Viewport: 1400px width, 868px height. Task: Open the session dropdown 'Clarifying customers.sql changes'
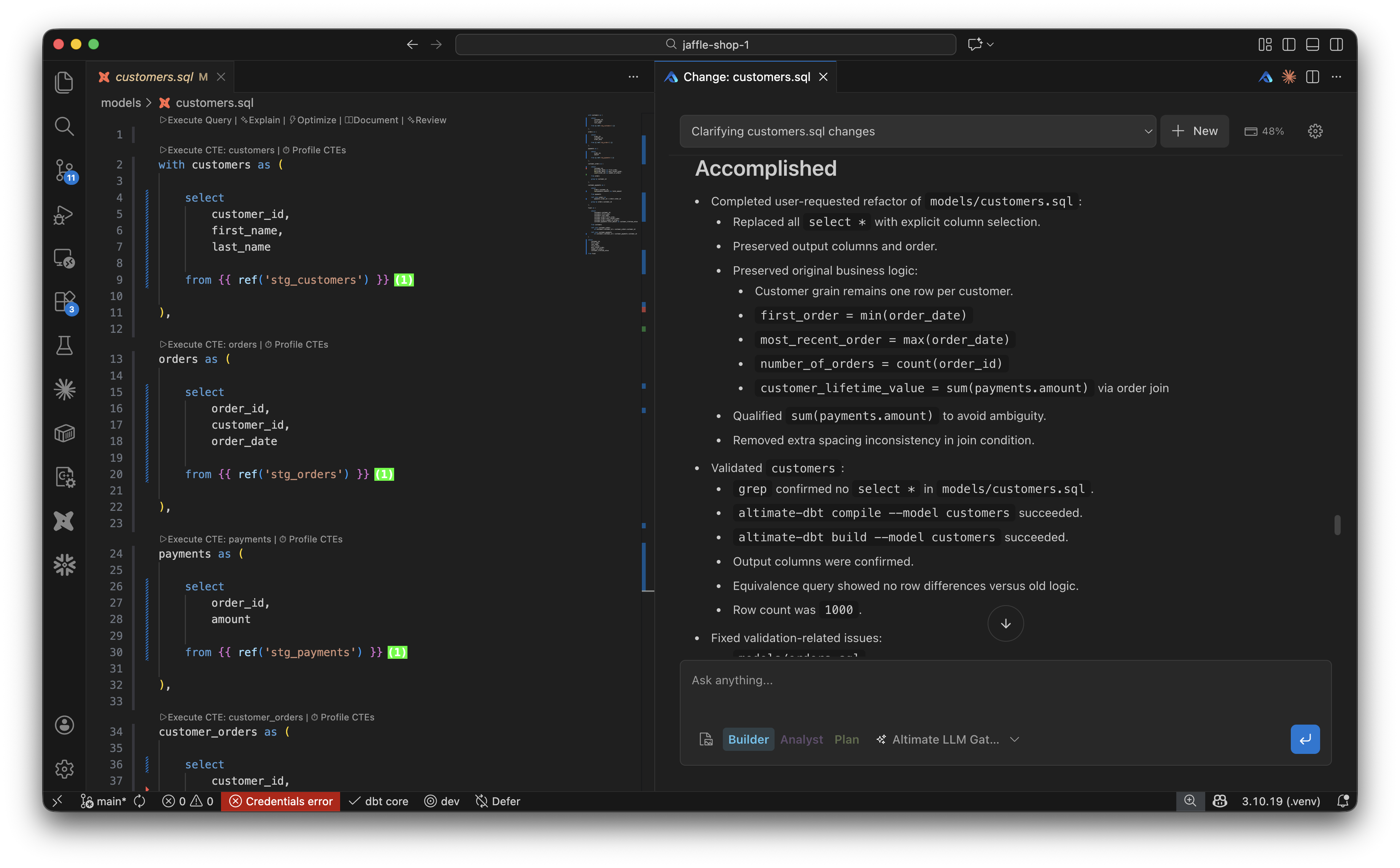918,132
